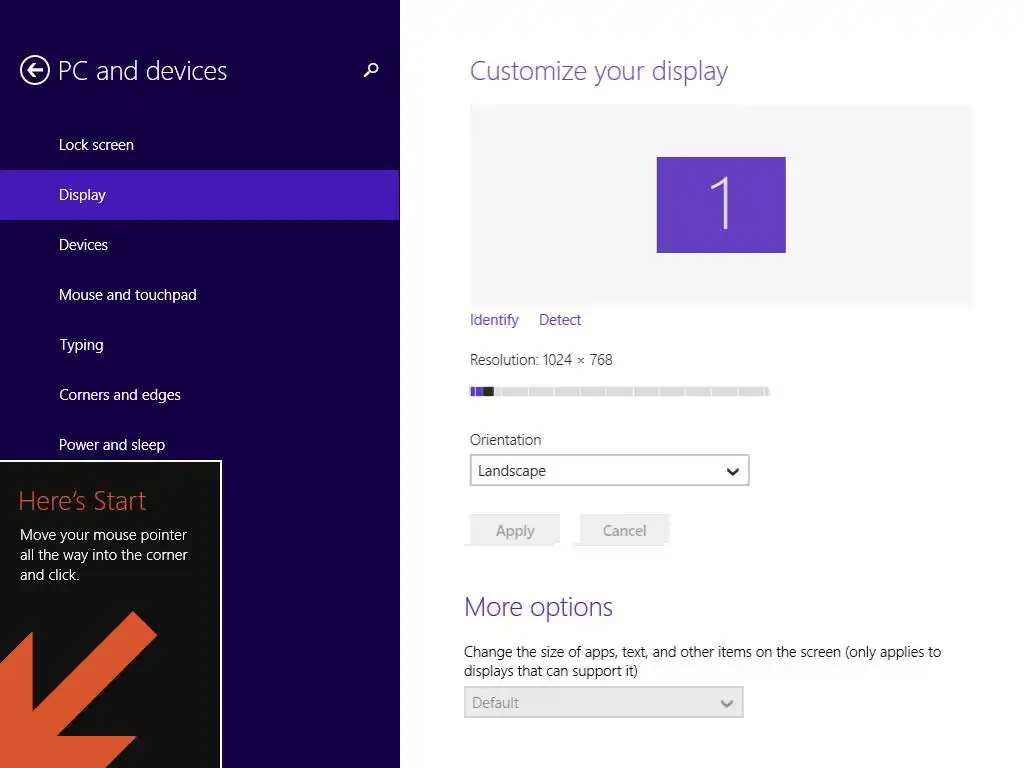This screenshot has width=1024, height=768.
Task: Open search with the magnifier icon
Action: click(x=371, y=70)
